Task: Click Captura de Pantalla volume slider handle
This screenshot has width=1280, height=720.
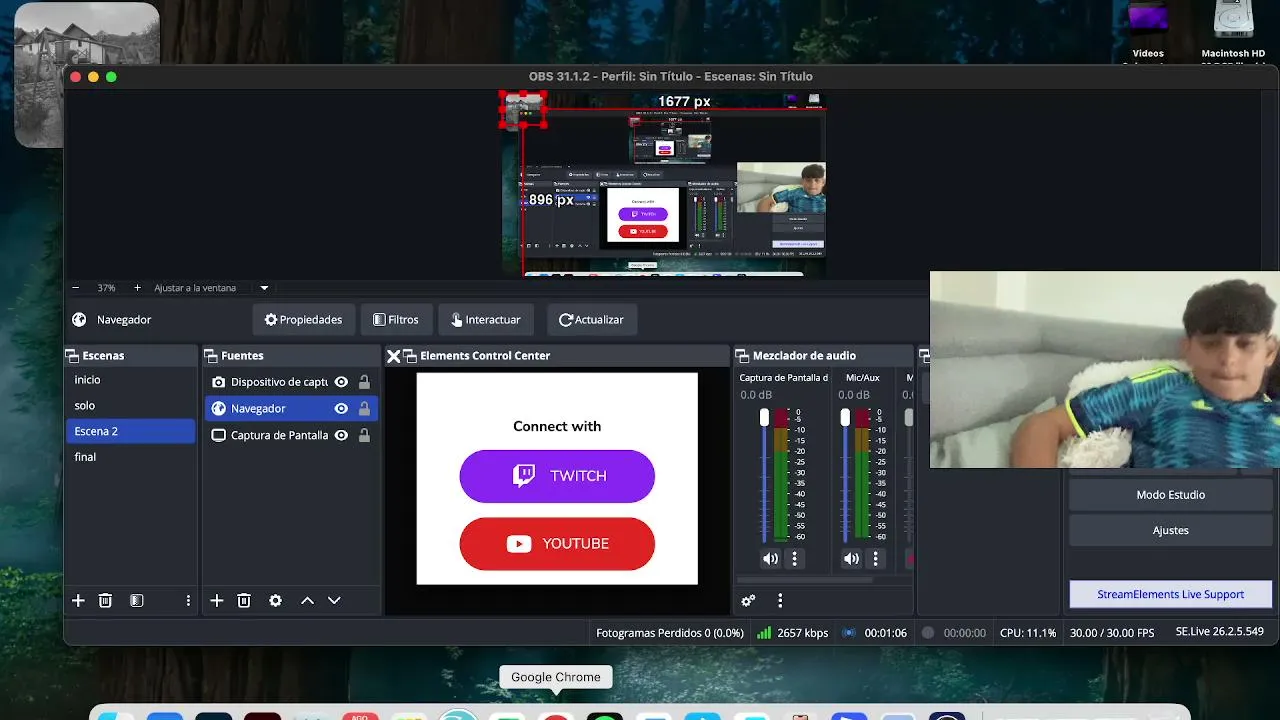Action: coord(764,417)
